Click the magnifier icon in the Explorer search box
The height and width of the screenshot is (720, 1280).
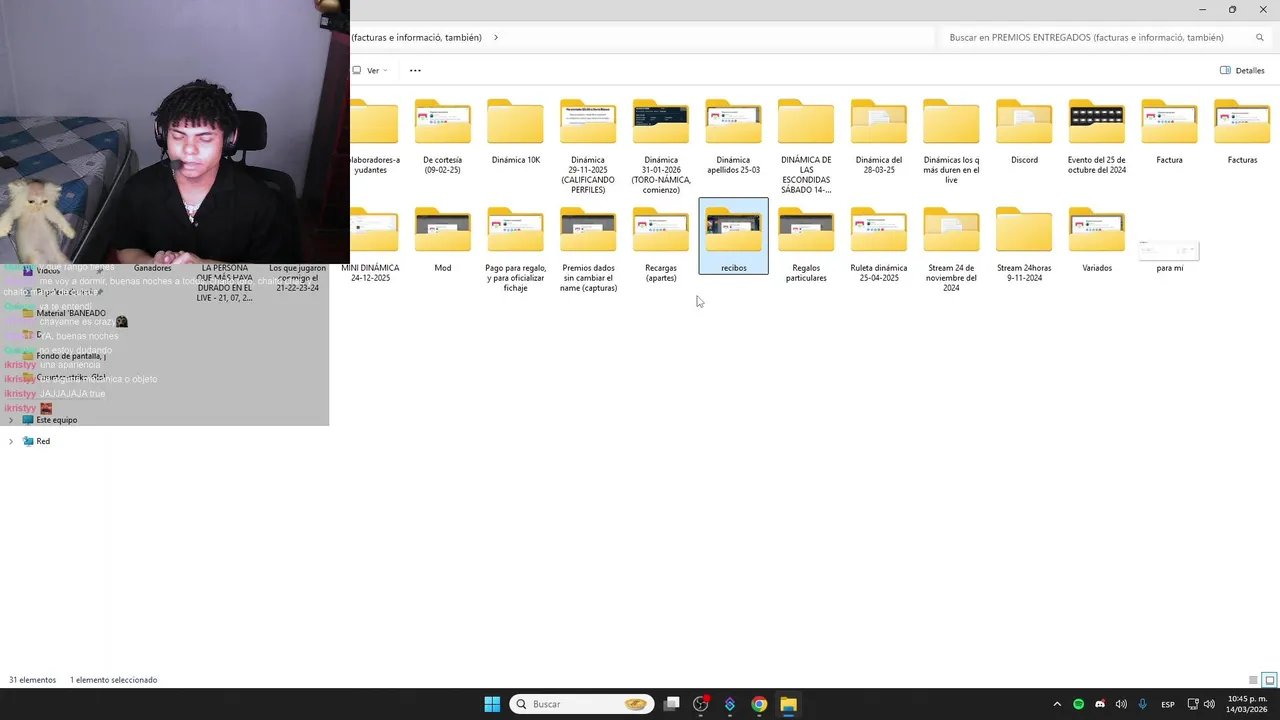pyautogui.click(x=1260, y=37)
